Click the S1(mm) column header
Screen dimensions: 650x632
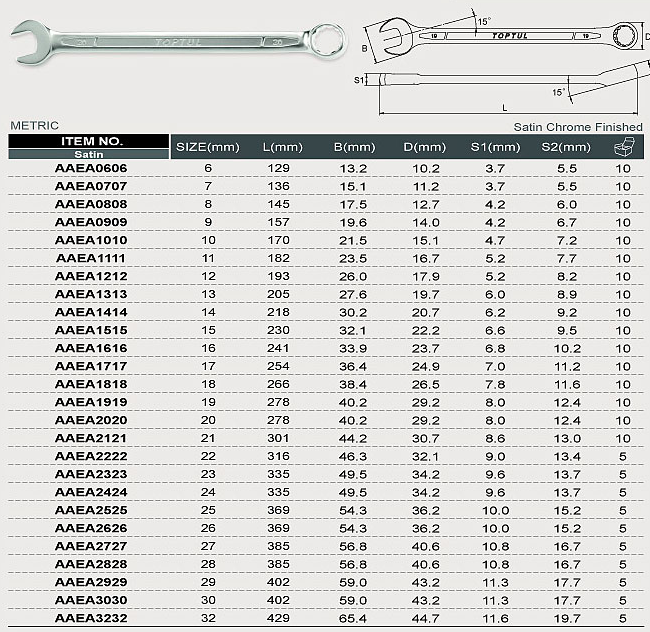495,147
